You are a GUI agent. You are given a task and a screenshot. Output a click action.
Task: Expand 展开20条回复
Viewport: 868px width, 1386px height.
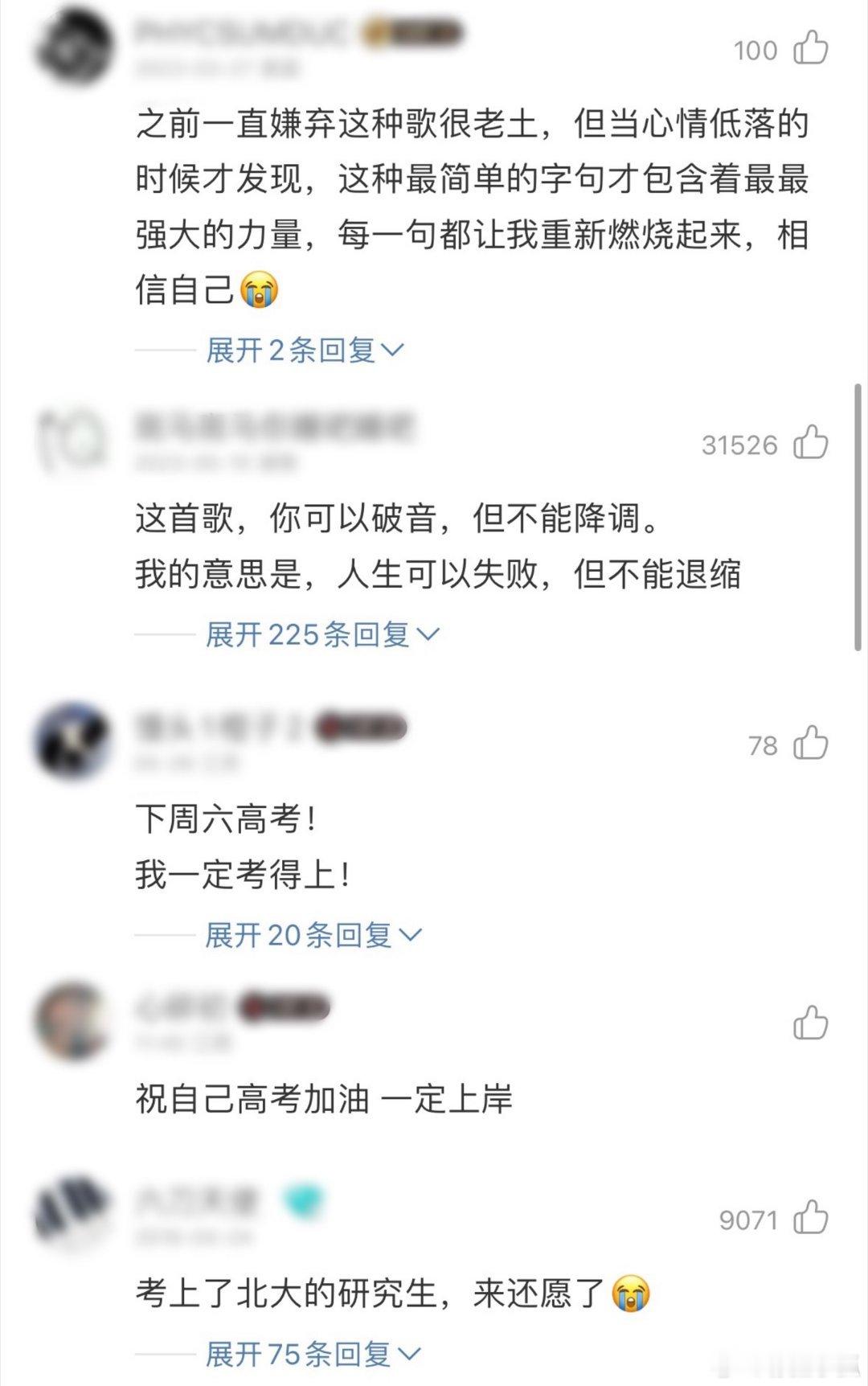[x=313, y=936]
